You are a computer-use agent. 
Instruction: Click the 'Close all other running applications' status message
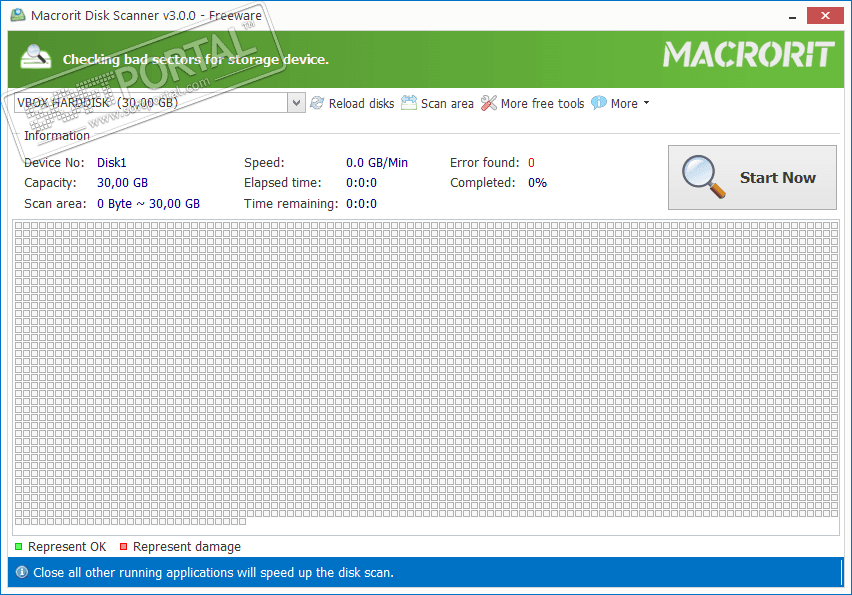pyautogui.click(x=214, y=572)
